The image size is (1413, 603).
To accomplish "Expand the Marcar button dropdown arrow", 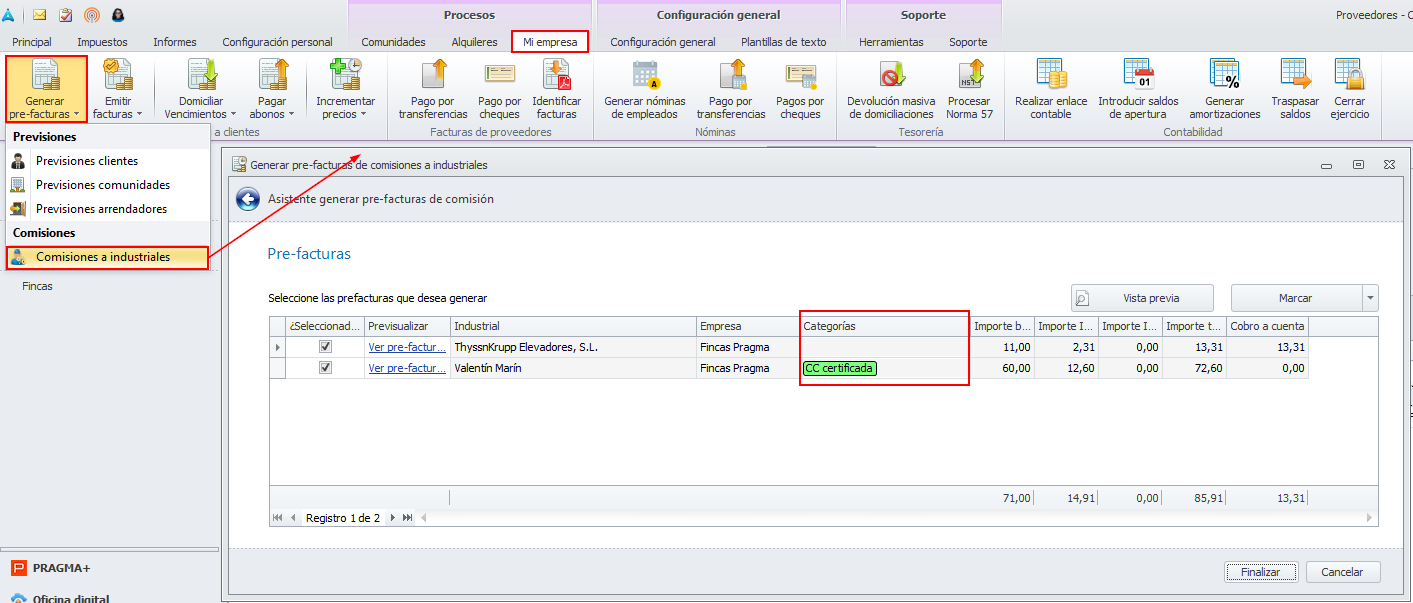I will click(x=1370, y=298).
